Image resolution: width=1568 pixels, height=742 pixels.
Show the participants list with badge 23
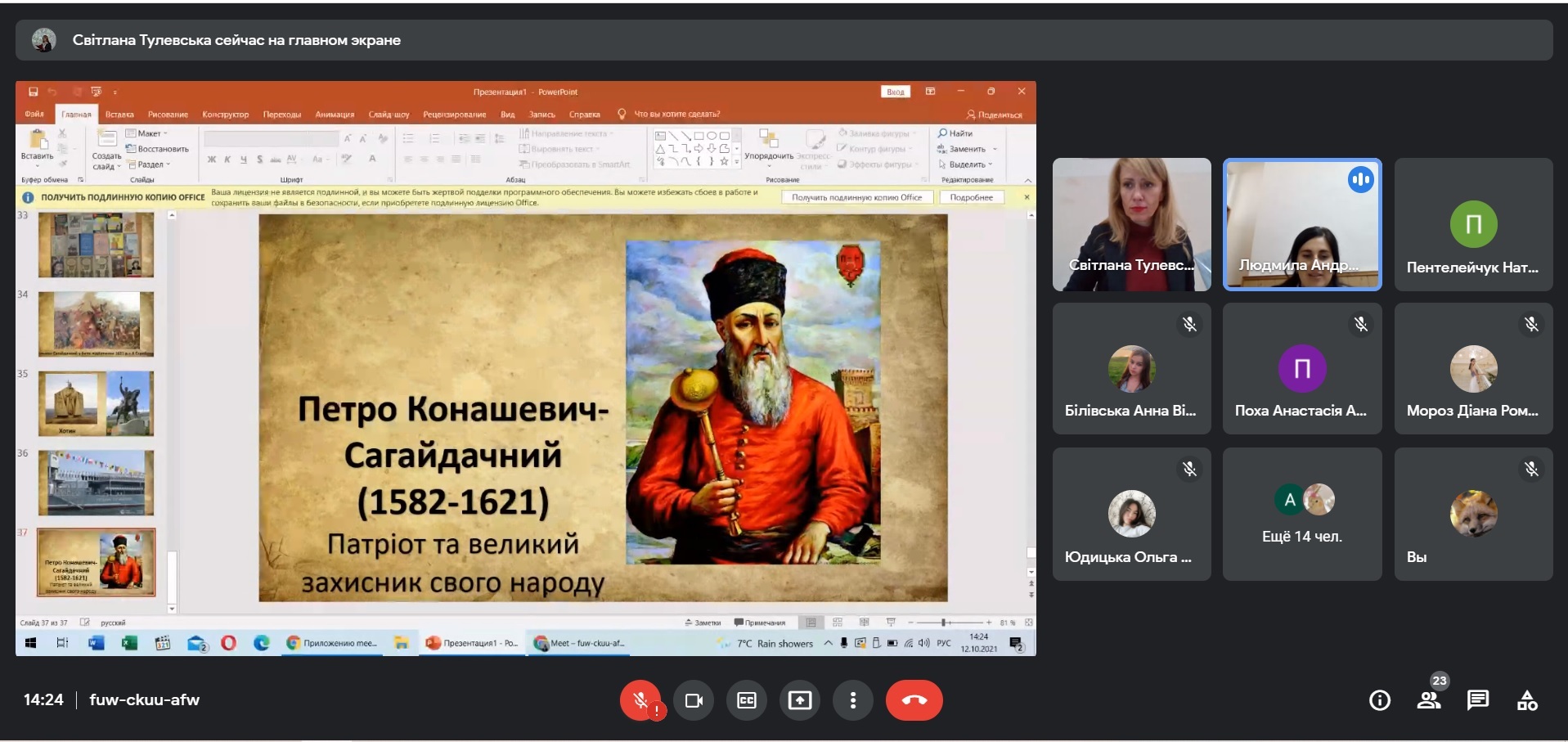point(1429,700)
